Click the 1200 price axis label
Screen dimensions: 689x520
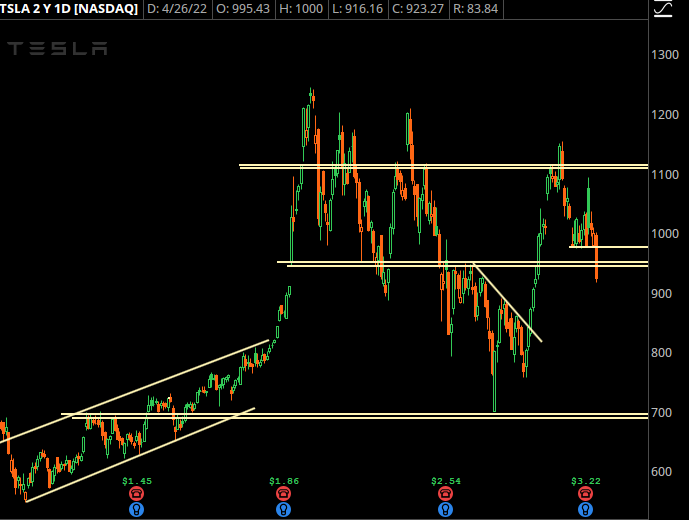pyautogui.click(x=665, y=115)
